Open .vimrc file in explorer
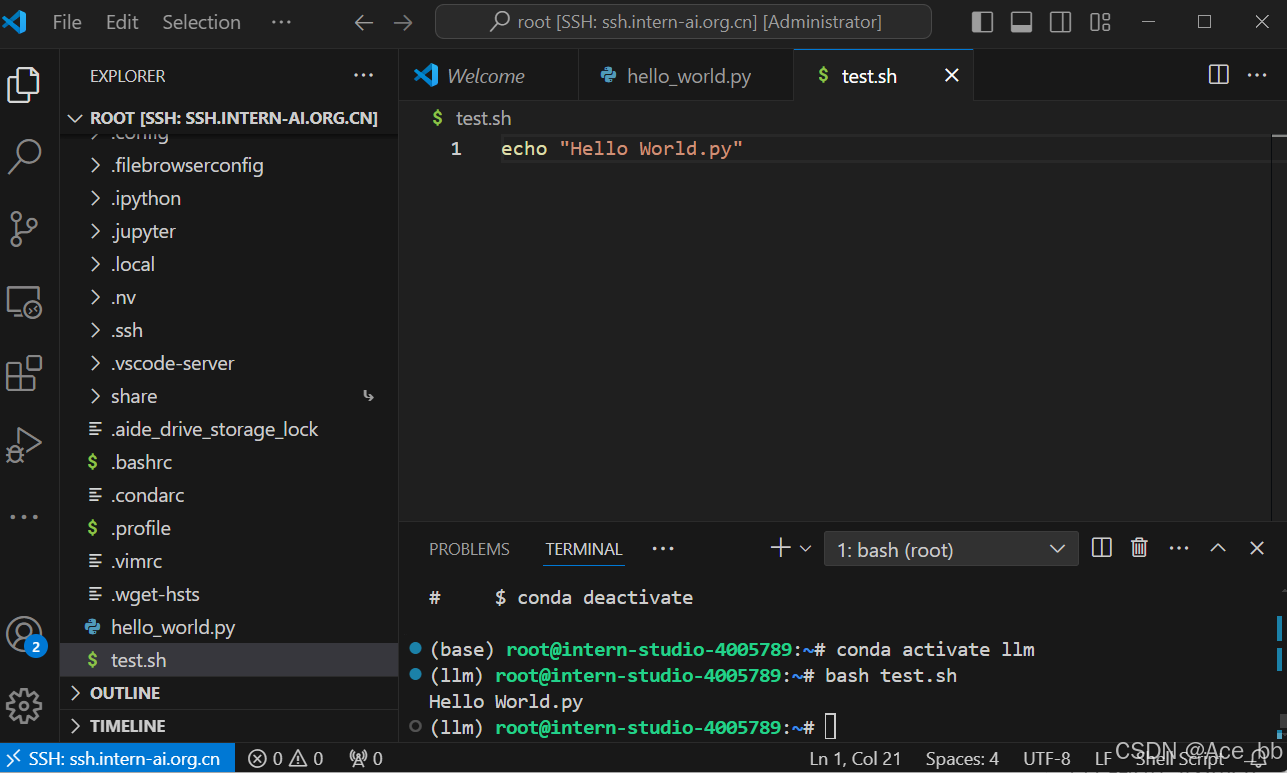 click(229, 561)
